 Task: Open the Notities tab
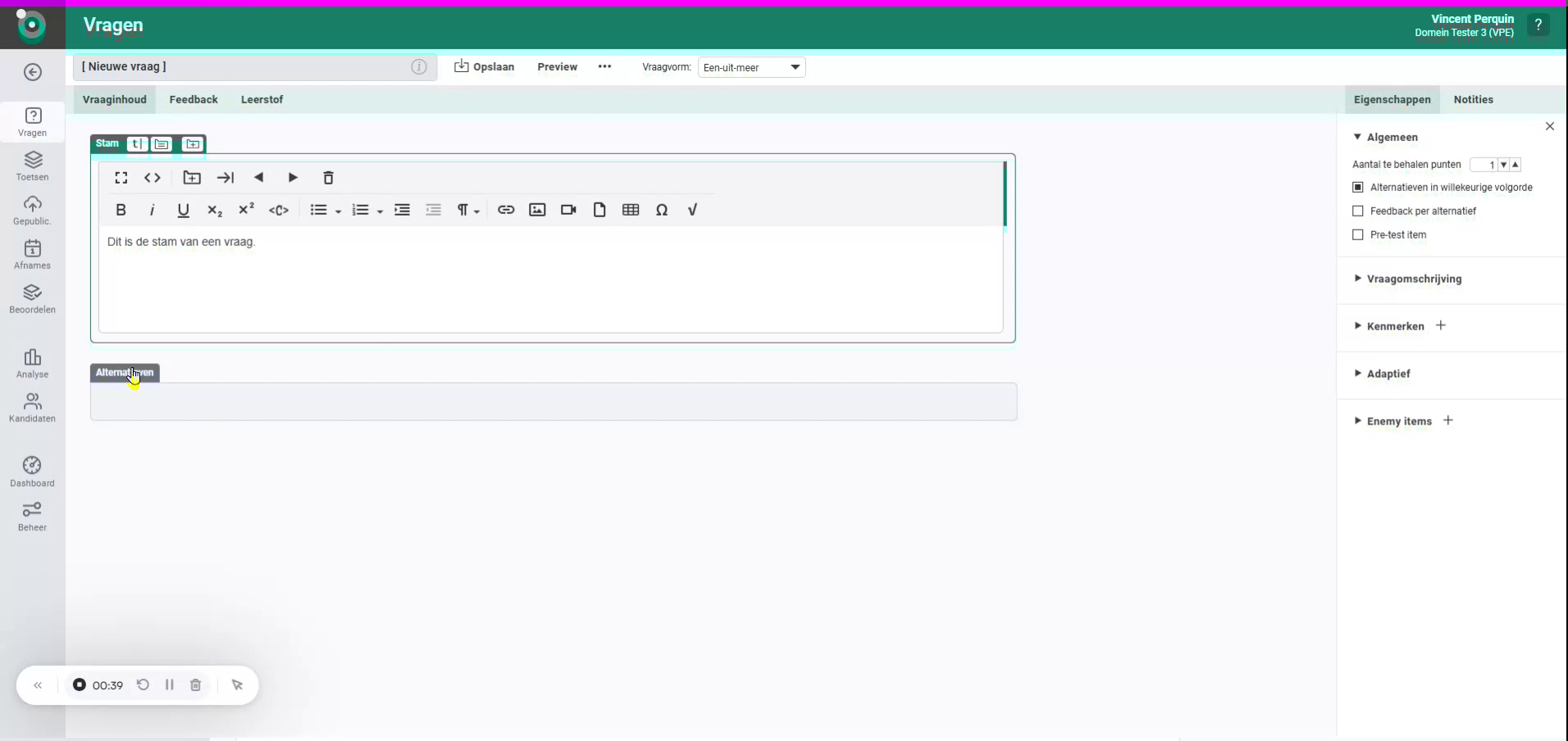(1475, 99)
